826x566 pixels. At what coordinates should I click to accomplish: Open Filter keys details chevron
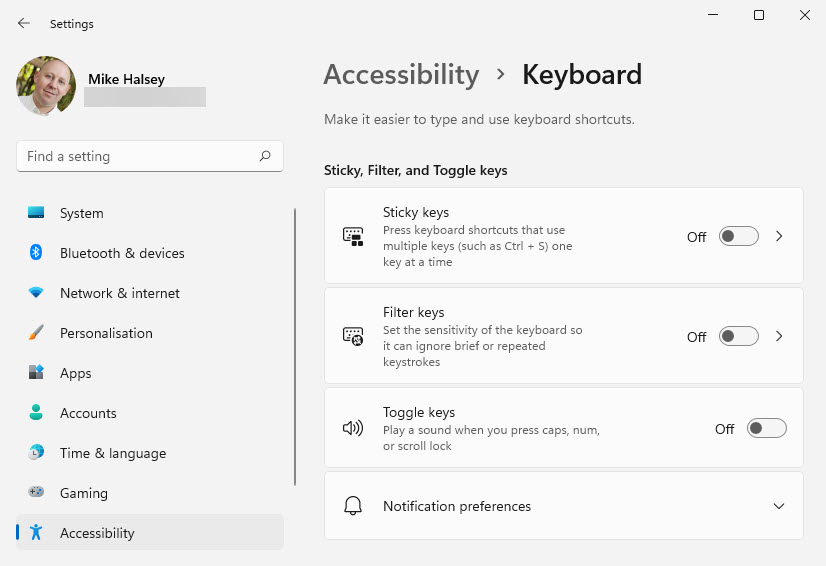coord(780,337)
